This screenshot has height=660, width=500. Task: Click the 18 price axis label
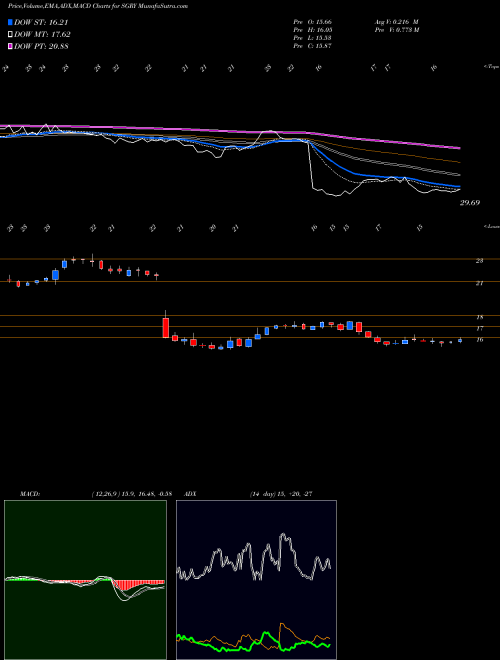coord(479,317)
